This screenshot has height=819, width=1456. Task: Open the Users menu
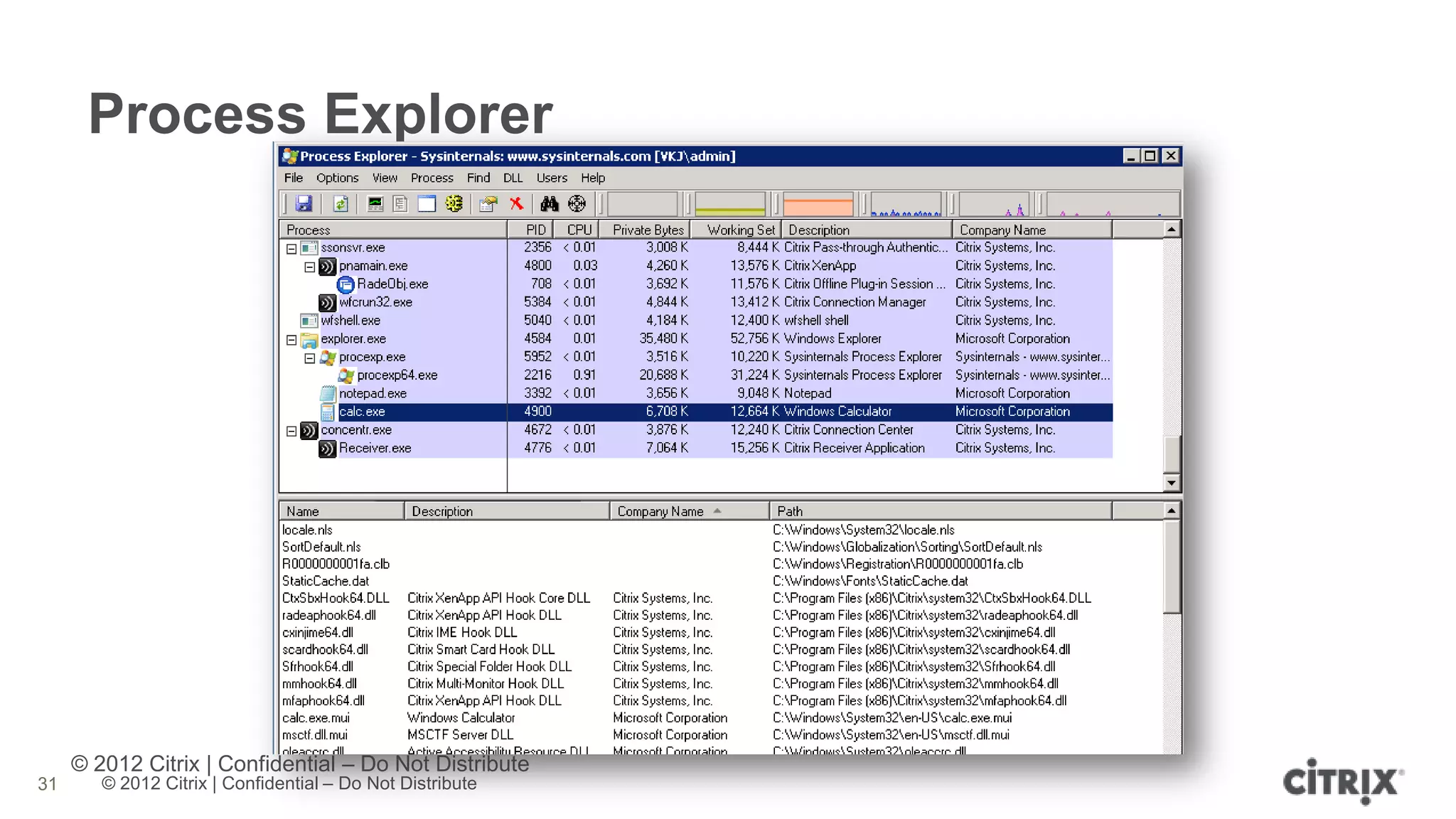[552, 178]
